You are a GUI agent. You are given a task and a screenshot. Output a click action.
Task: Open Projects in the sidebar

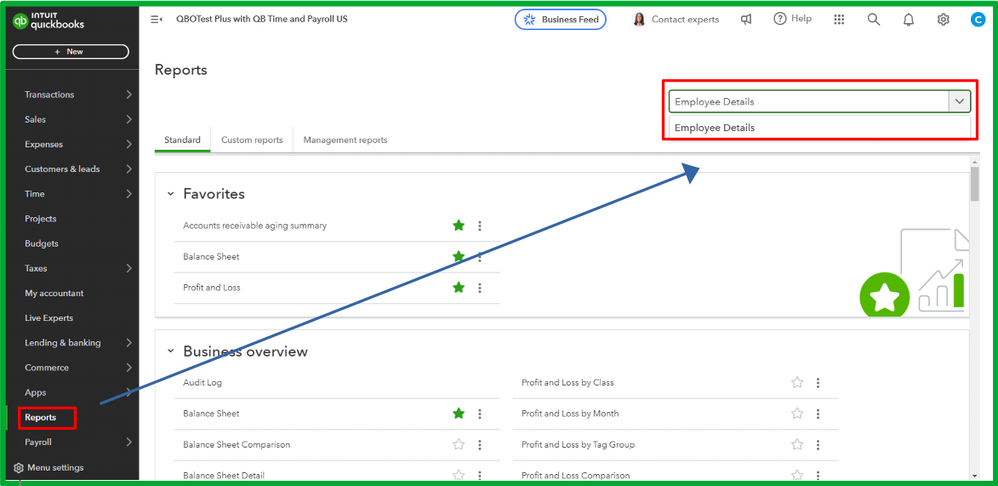point(41,219)
